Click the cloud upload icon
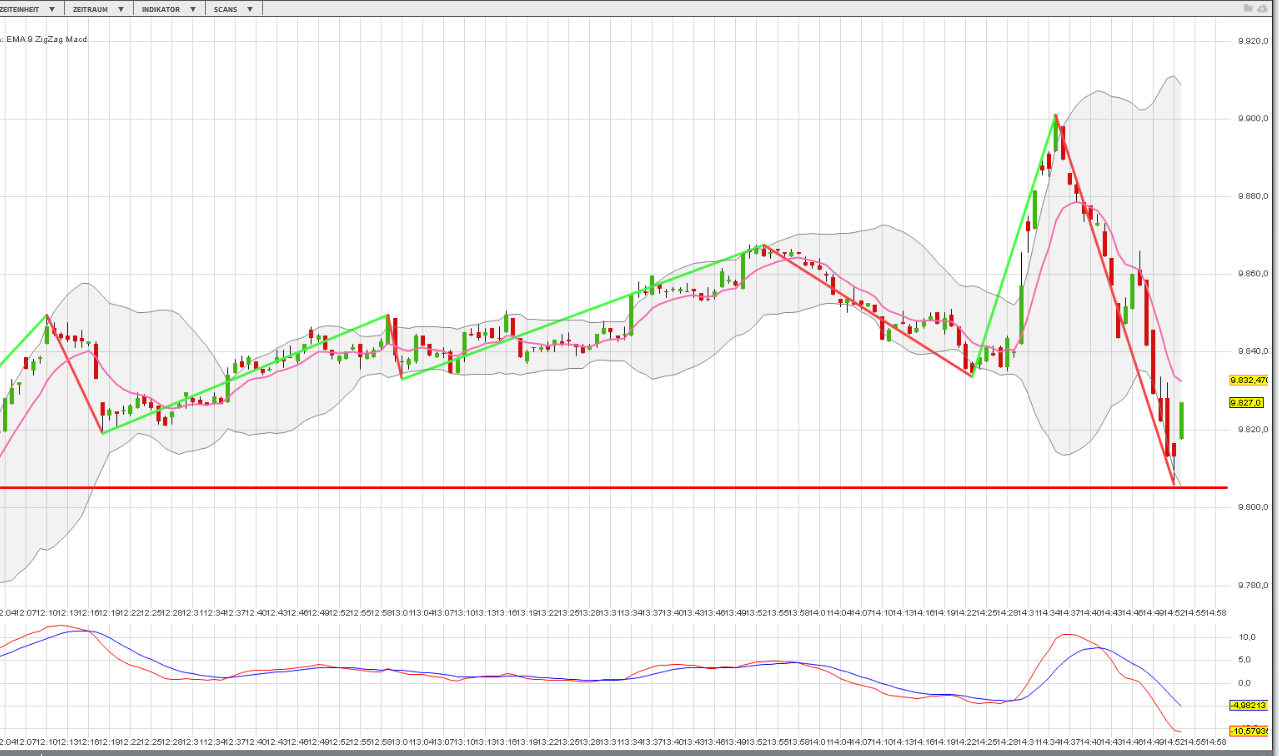This screenshot has width=1279, height=756. (1262, 8)
